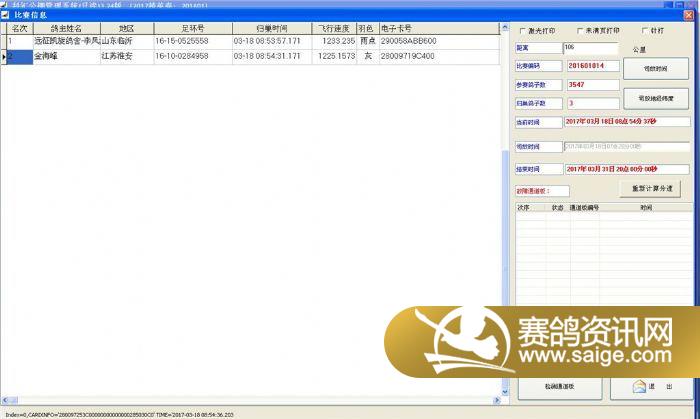Click the current-row arrow marker beside 金询峰

3,57
